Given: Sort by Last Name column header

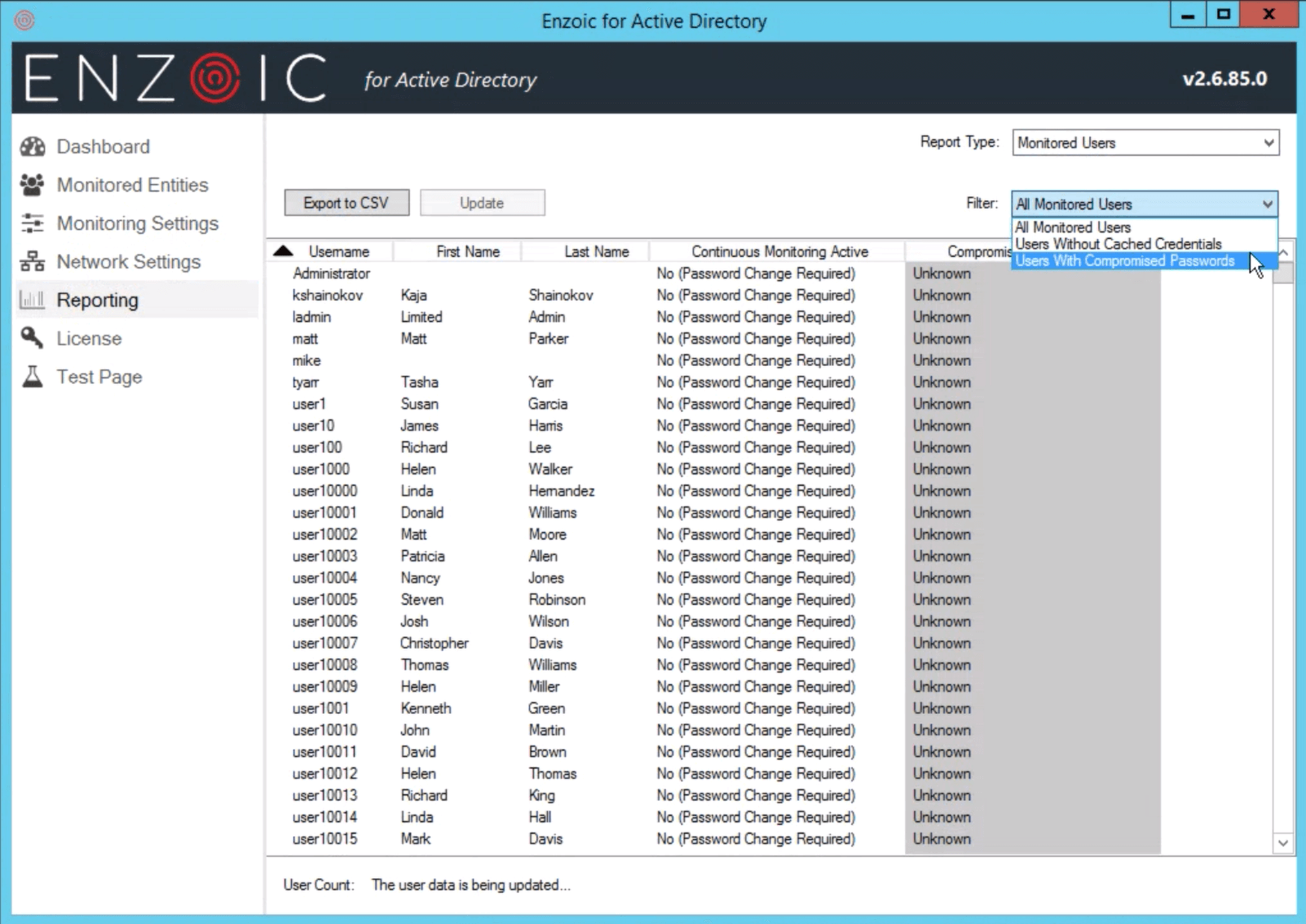Looking at the screenshot, I should click(x=596, y=252).
